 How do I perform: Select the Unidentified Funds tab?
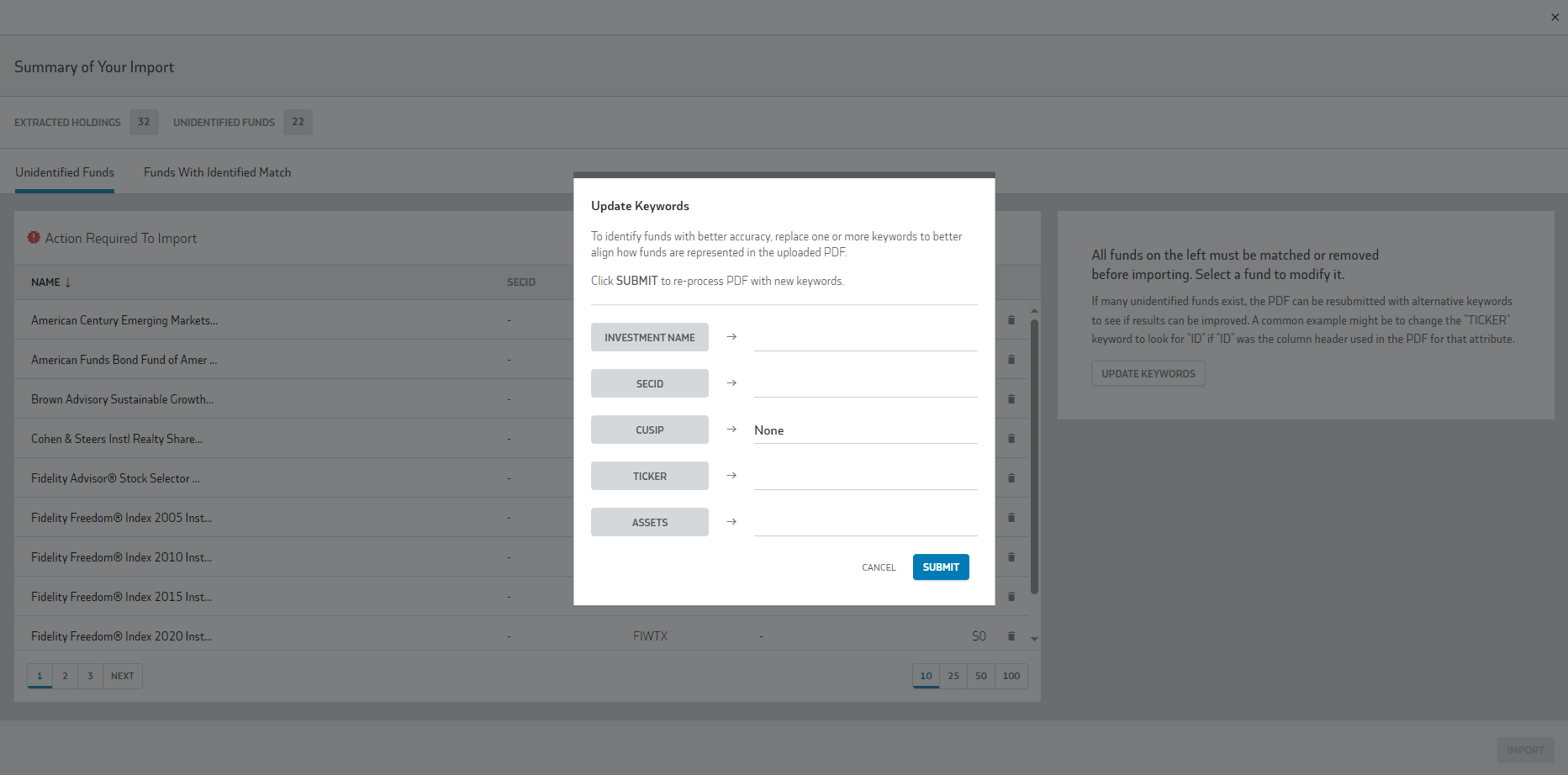click(65, 172)
